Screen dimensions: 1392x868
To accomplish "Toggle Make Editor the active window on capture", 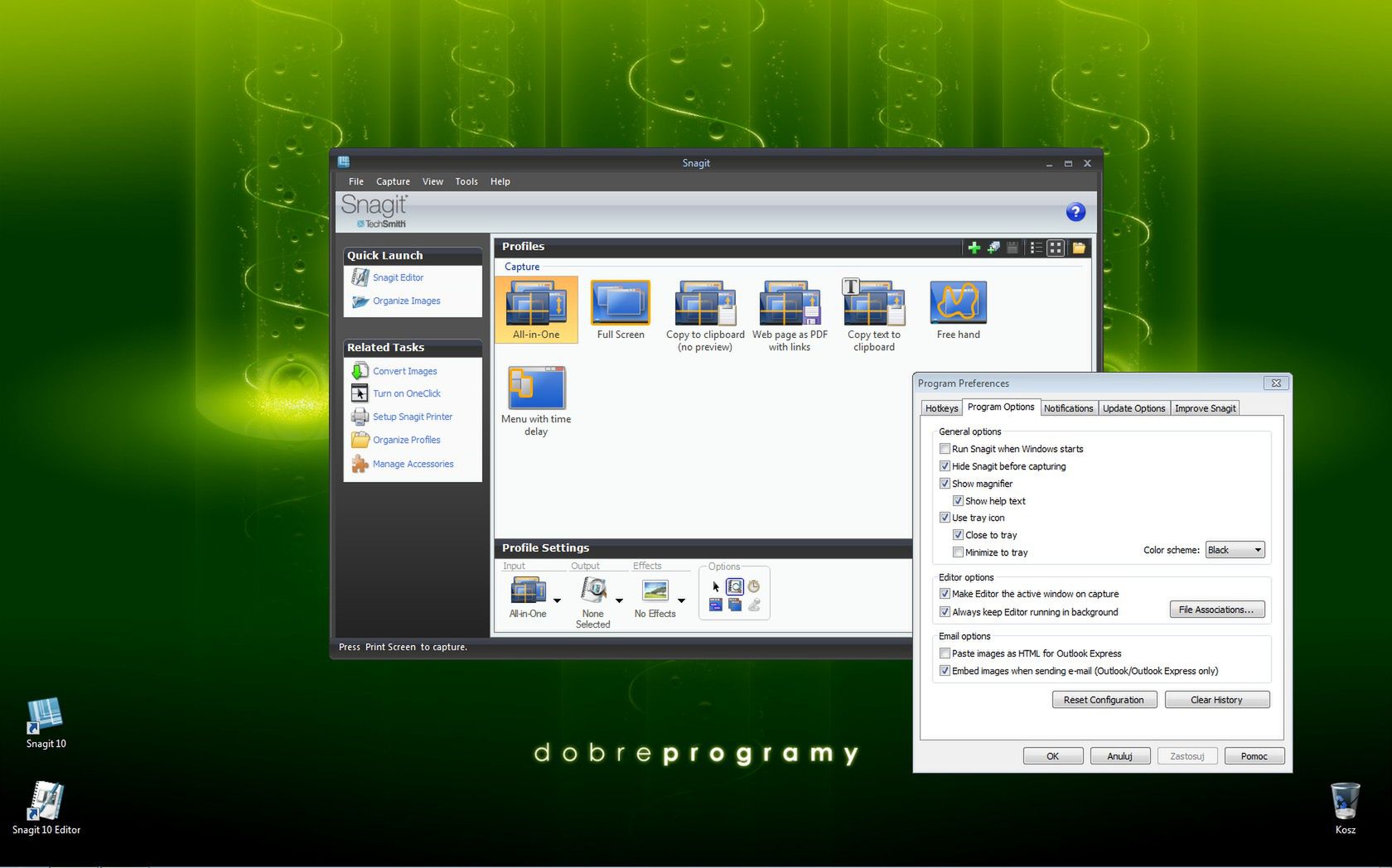I will pos(945,594).
